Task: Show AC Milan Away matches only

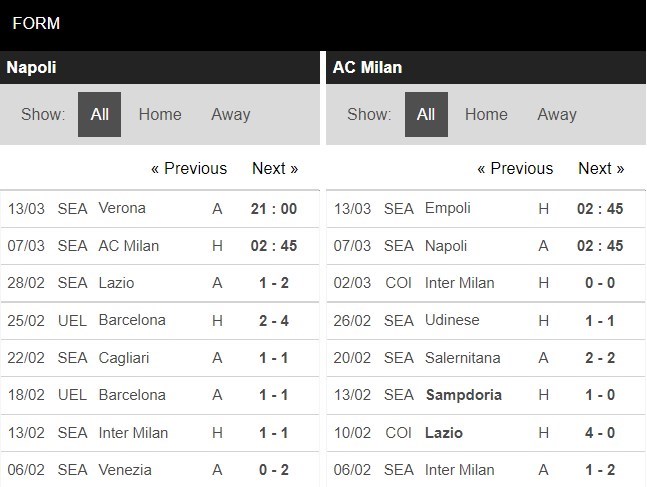Action: click(x=557, y=114)
